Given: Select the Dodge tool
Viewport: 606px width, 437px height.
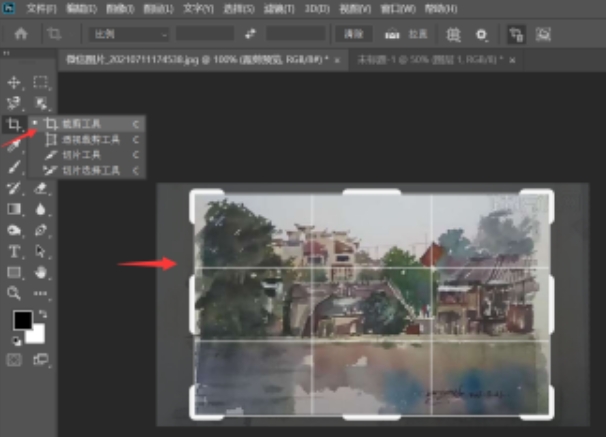Looking at the screenshot, I should click(x=14, y=230).
